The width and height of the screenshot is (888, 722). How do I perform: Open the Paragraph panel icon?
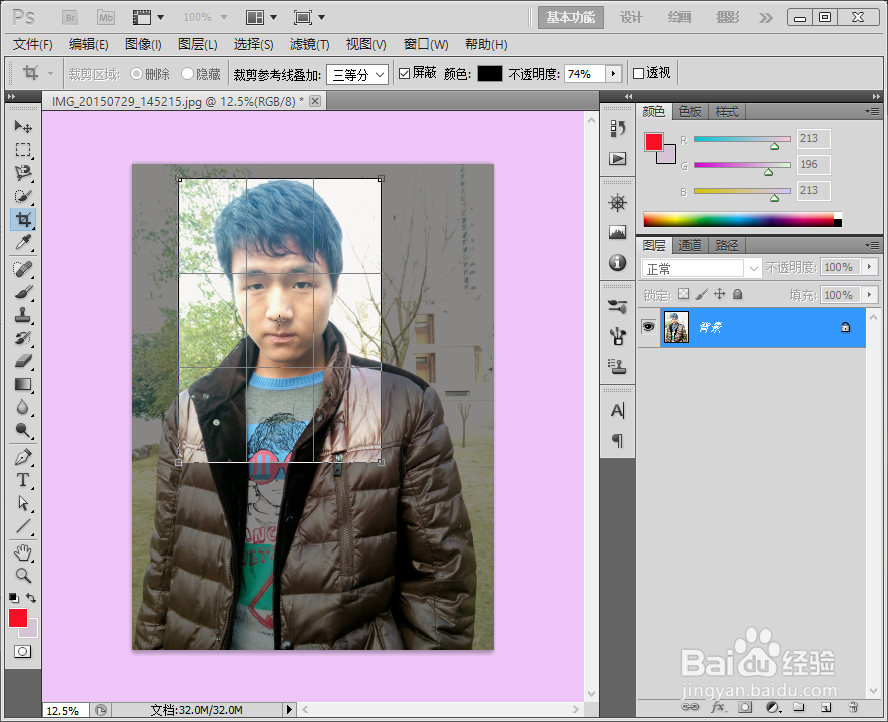tap(617, 440)
